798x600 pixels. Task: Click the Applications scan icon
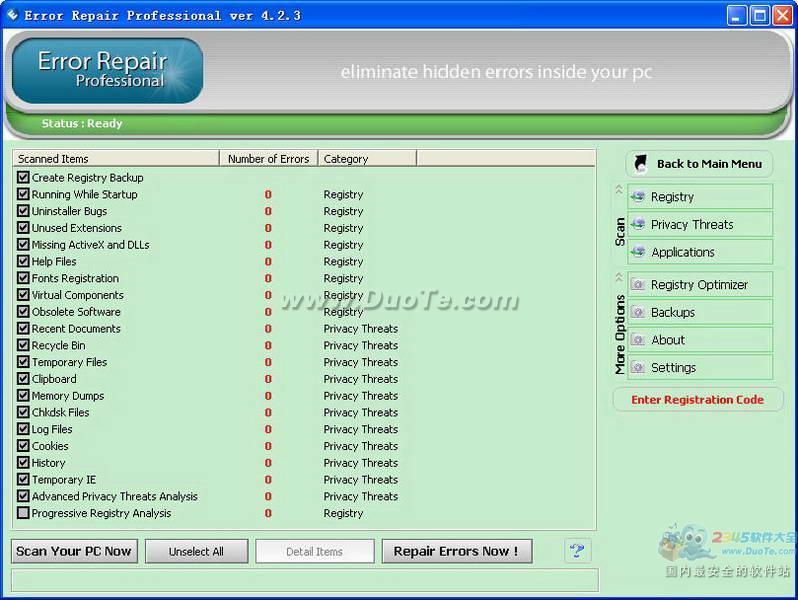coord(638,251)
